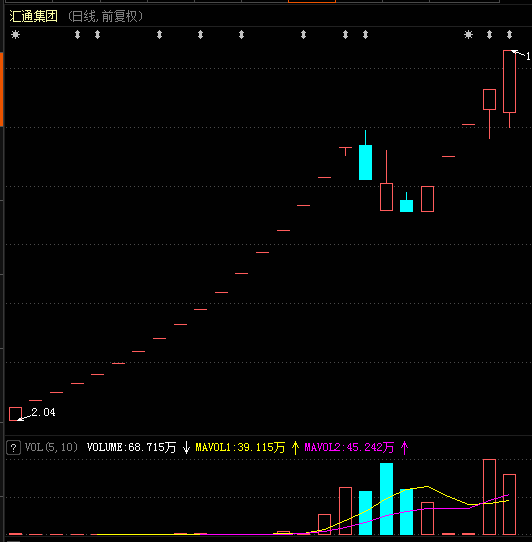
Task: Click the down arrow beside the VOLUME value
Action: click(186, 448)
